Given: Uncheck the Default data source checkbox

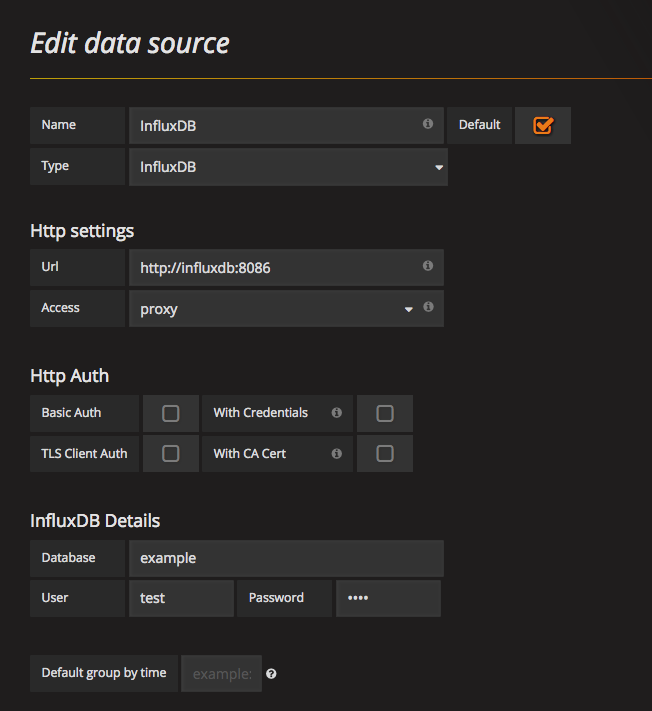Looking at the screenshot, I should [x=543, y=126].
